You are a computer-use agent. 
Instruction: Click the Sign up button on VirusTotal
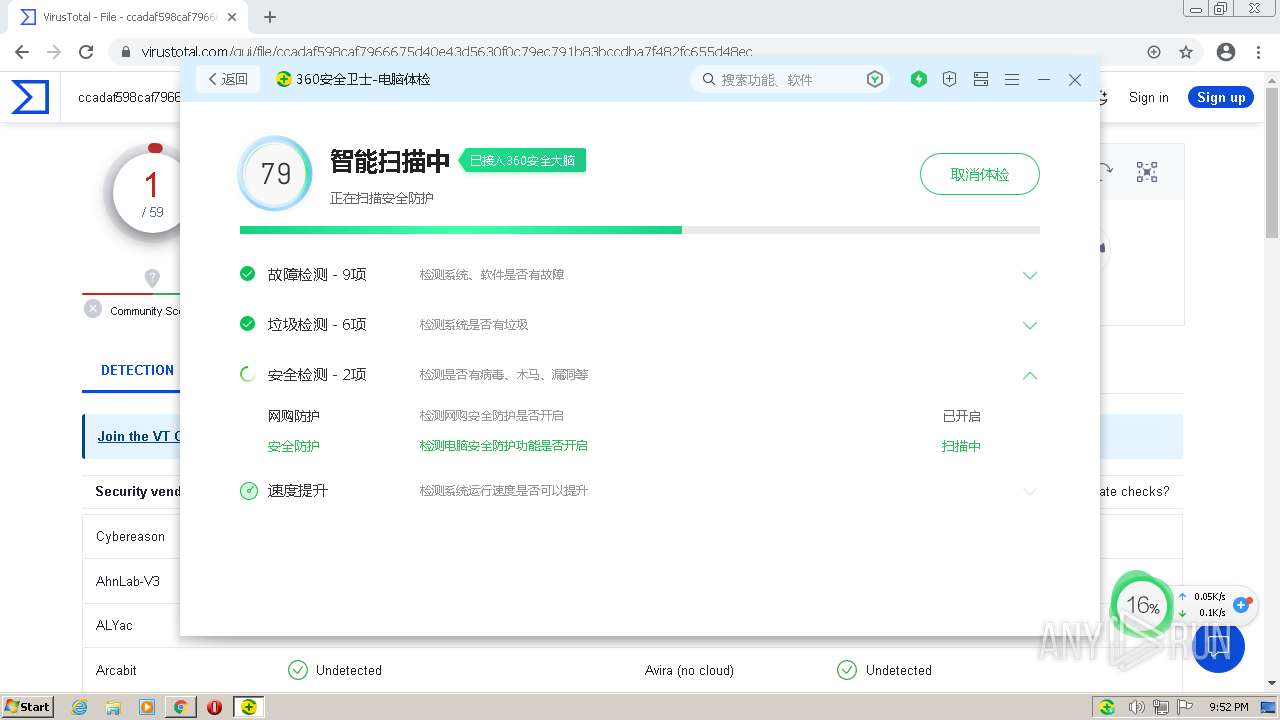1221,97
